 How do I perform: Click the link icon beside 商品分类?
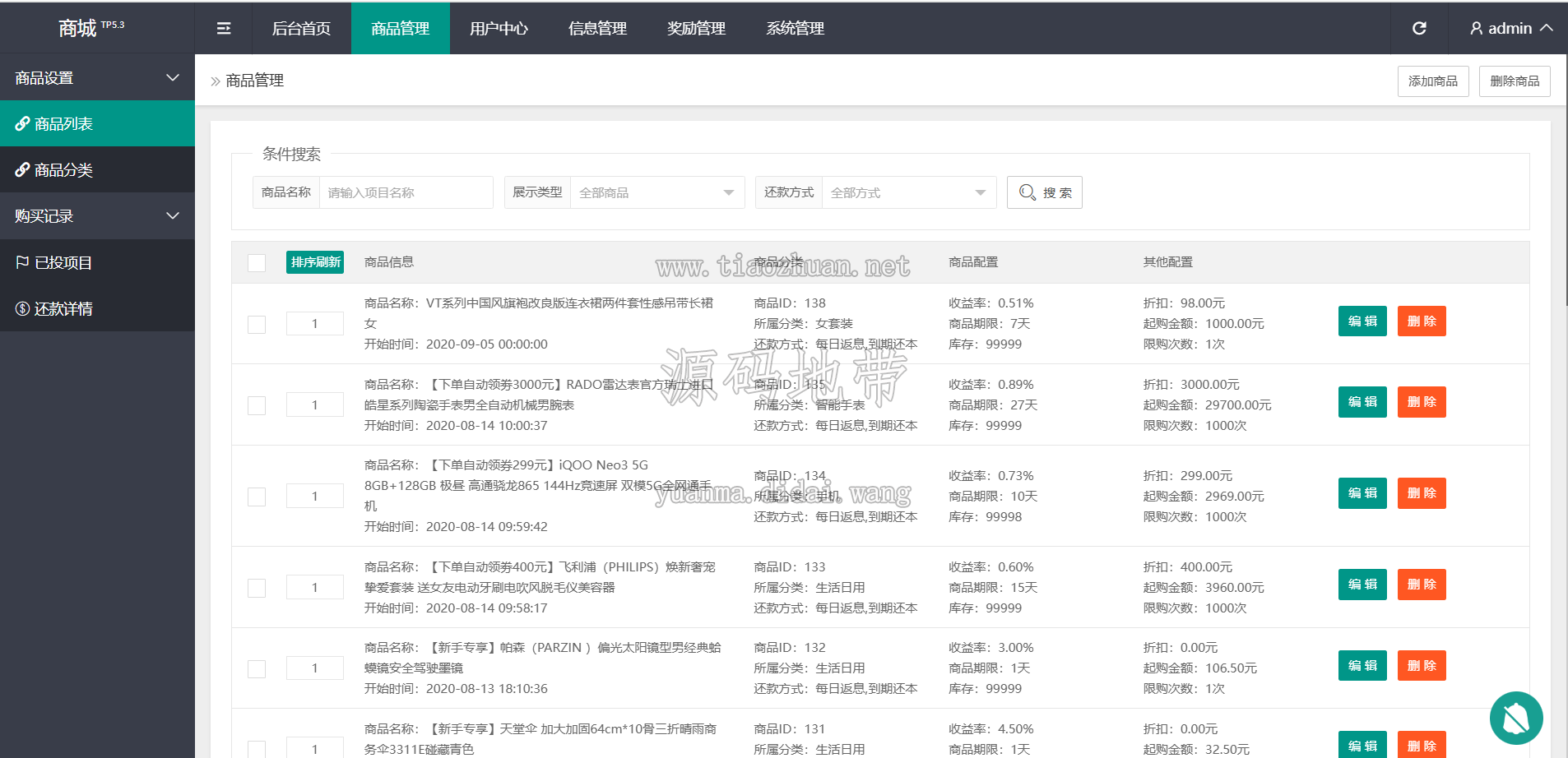[x=22, y=170]
